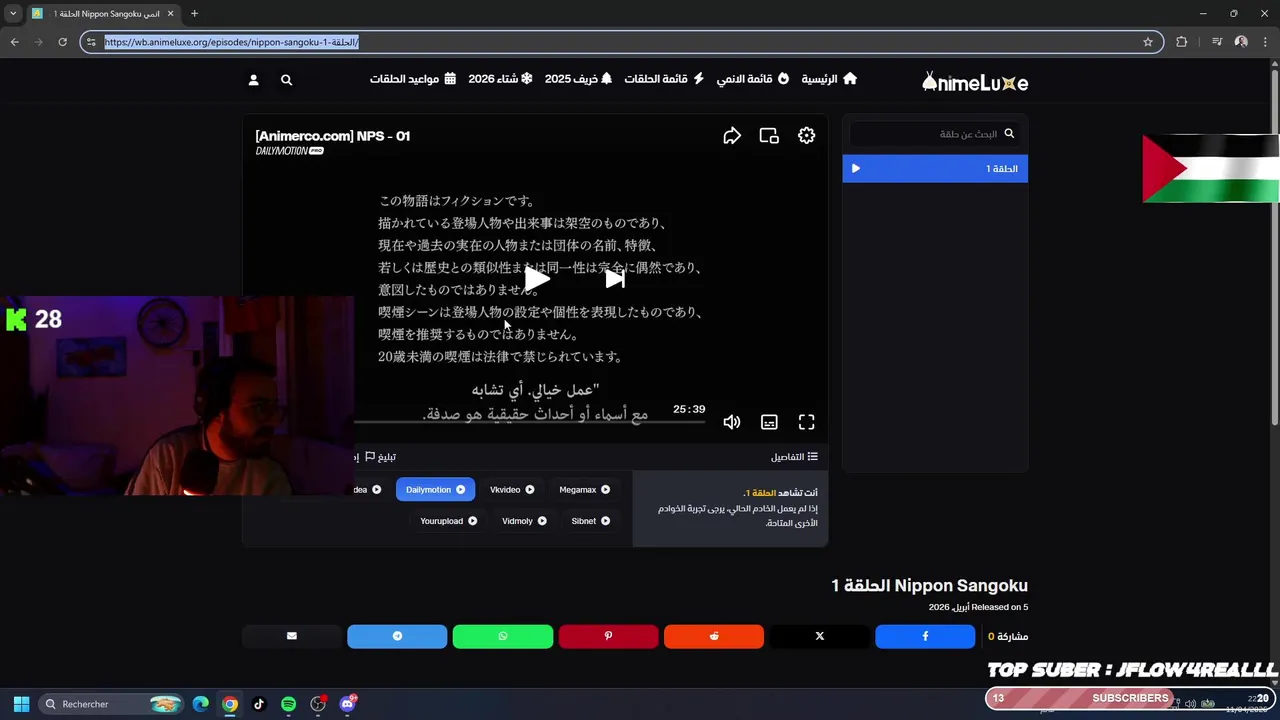Open the التفاصيل details tab
Image resolution: width=1280 pixels, height=720 pixels.
coord(794,457)
